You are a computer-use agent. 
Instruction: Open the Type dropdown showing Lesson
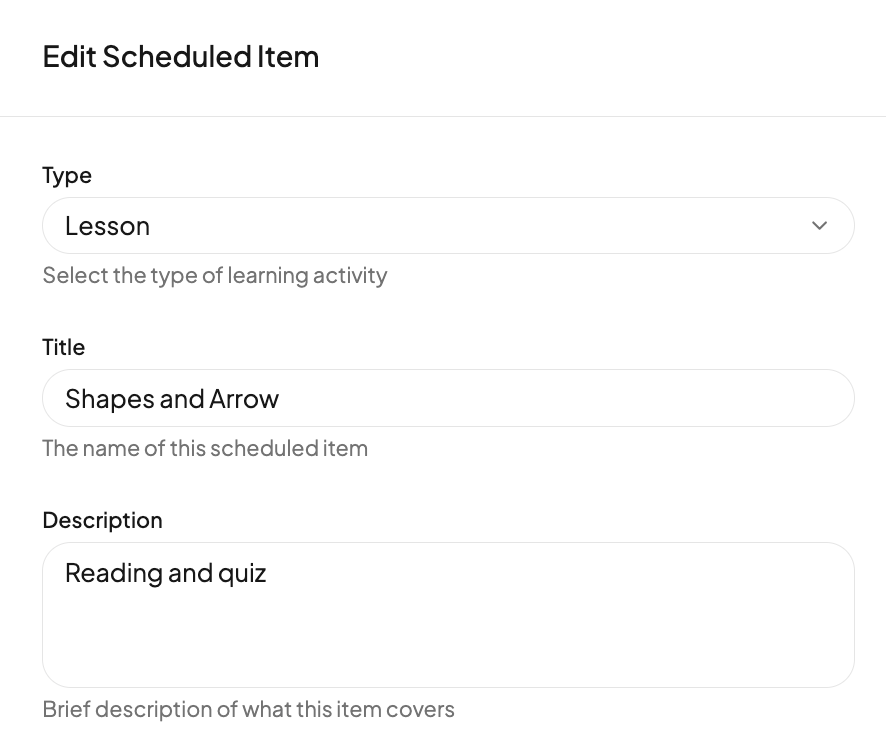point(448,226)
